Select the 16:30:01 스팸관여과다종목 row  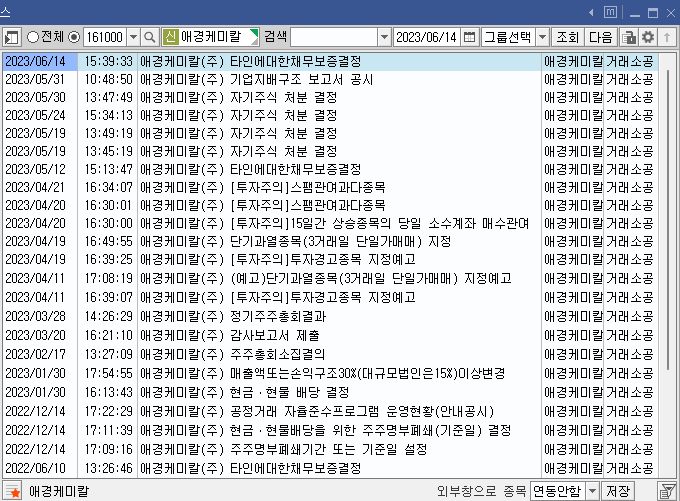(x=330, y=205)
